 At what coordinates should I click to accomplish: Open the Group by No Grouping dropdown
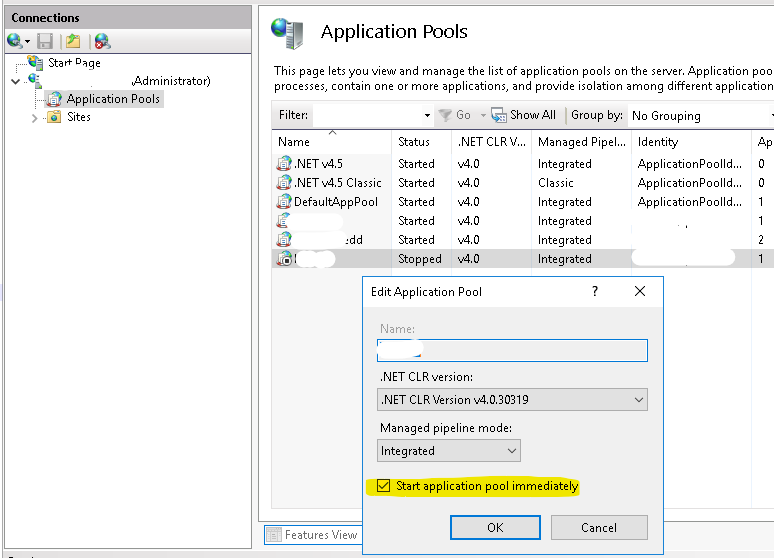701,116
